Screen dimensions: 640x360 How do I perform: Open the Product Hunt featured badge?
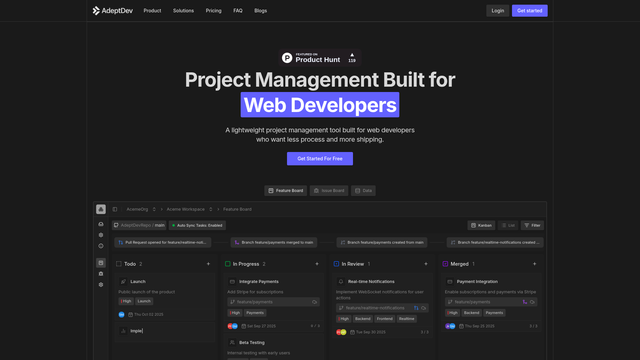coord(320,58)
